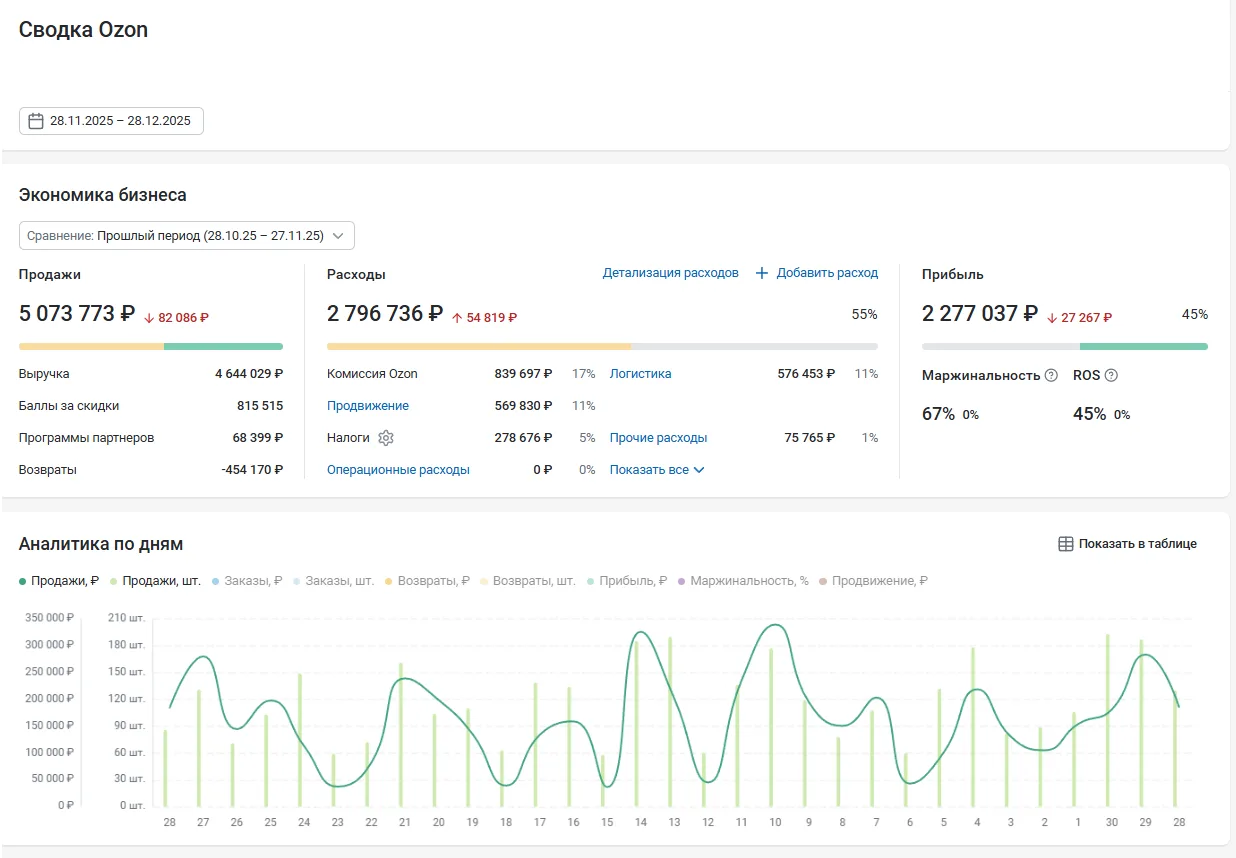This screenshot has width=1236, height=858.
Task: Expand Показать все expenses list
Action: [x=657, y=470]
